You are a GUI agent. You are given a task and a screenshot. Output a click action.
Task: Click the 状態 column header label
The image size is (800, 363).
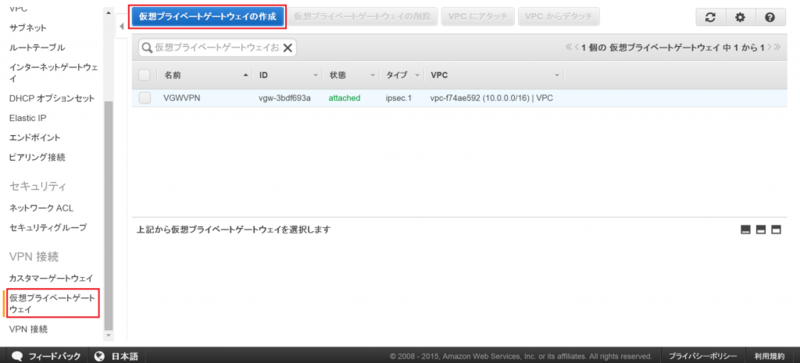pos(338,75)
